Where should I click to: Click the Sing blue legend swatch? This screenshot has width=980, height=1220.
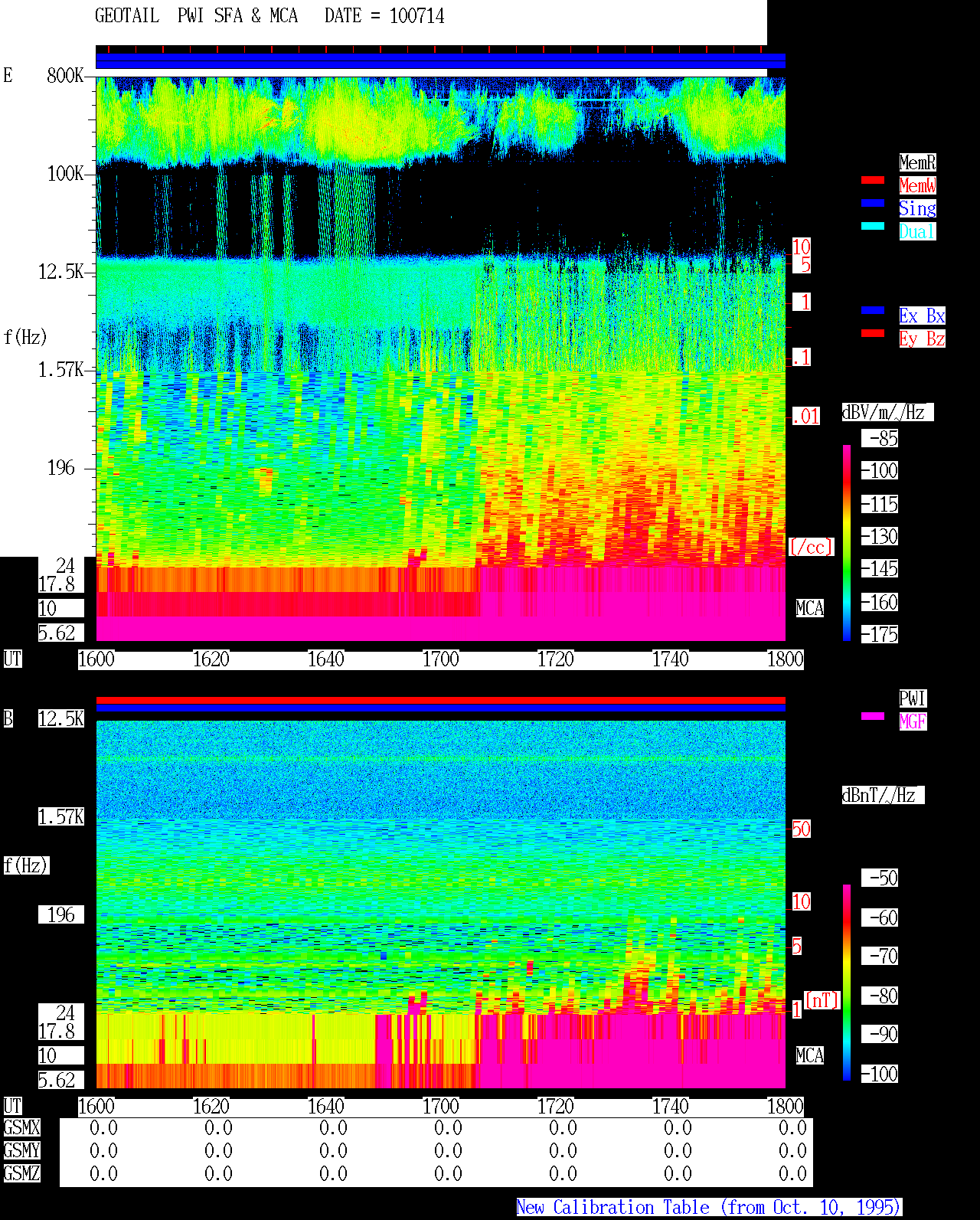pyautogui.click(x=873, y=203)
